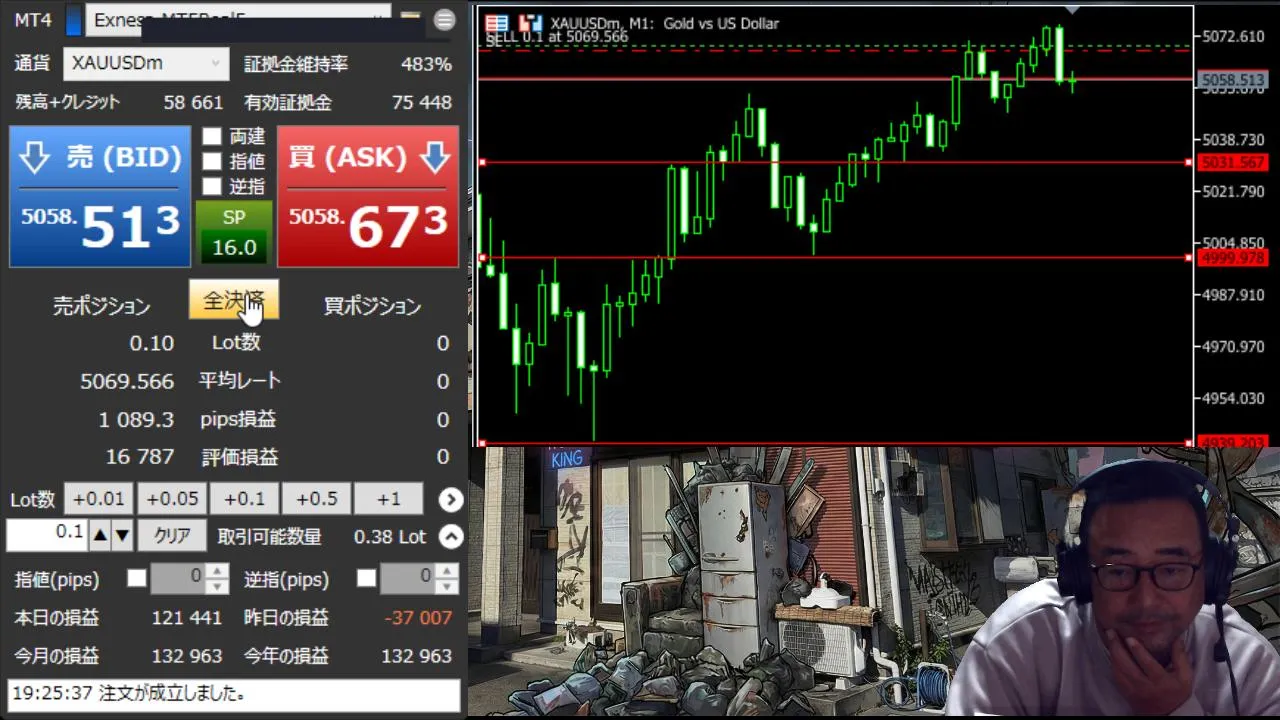Click the blue MT4 status indicator bar
Viewport: 1280px width, 720px height.
click(x=73, y=20)
